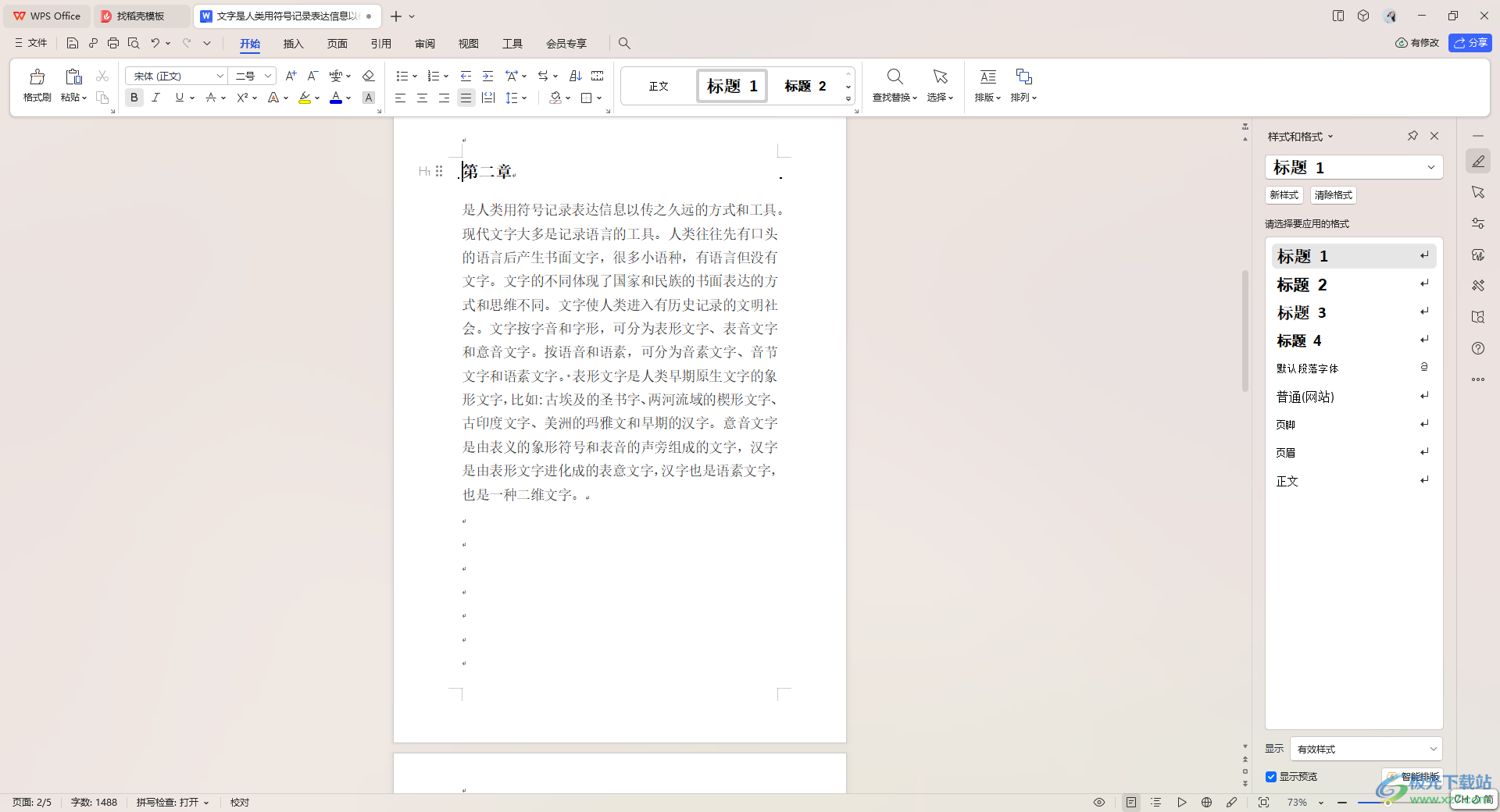
Task: Align paragraph text to the left
Action: point(400,98)
